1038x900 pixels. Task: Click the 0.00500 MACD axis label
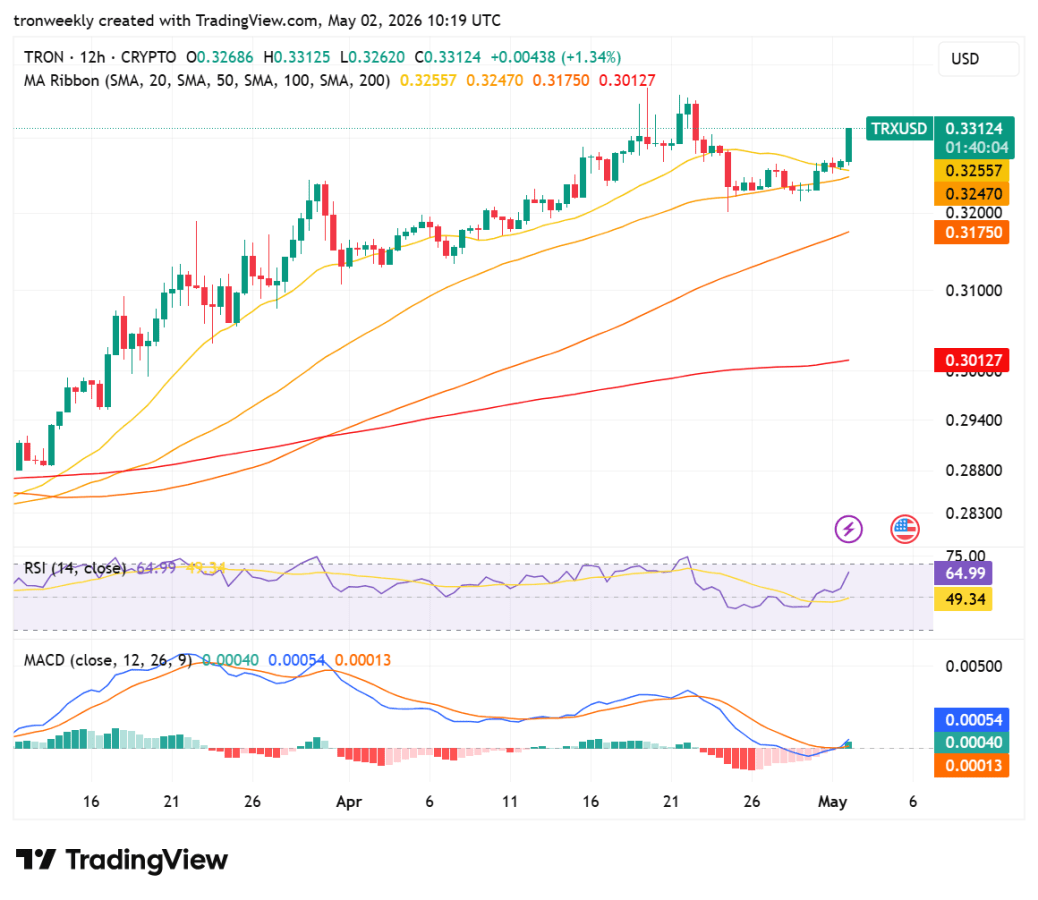click(973, 666)
